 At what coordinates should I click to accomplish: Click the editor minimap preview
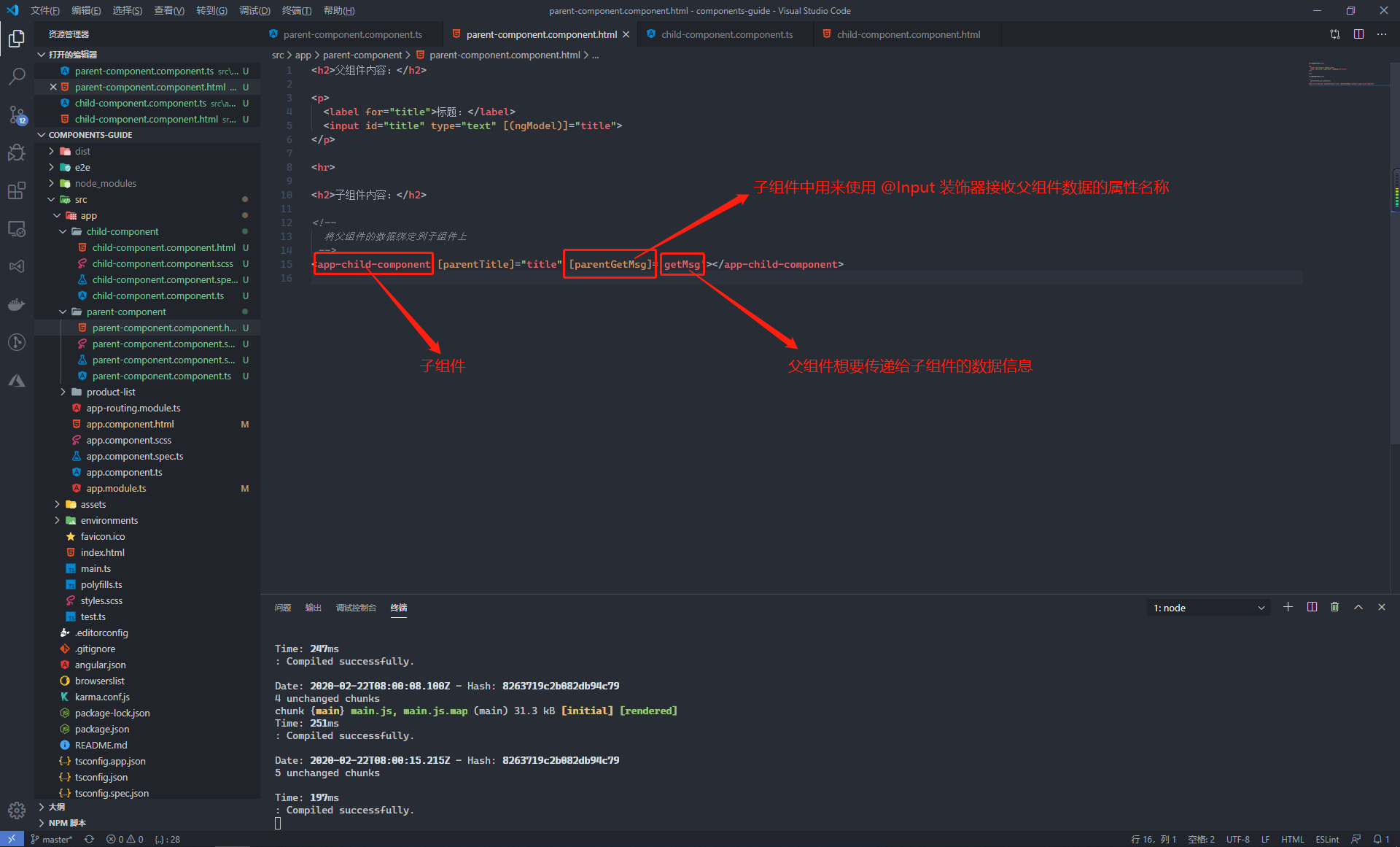point(1340,74)
